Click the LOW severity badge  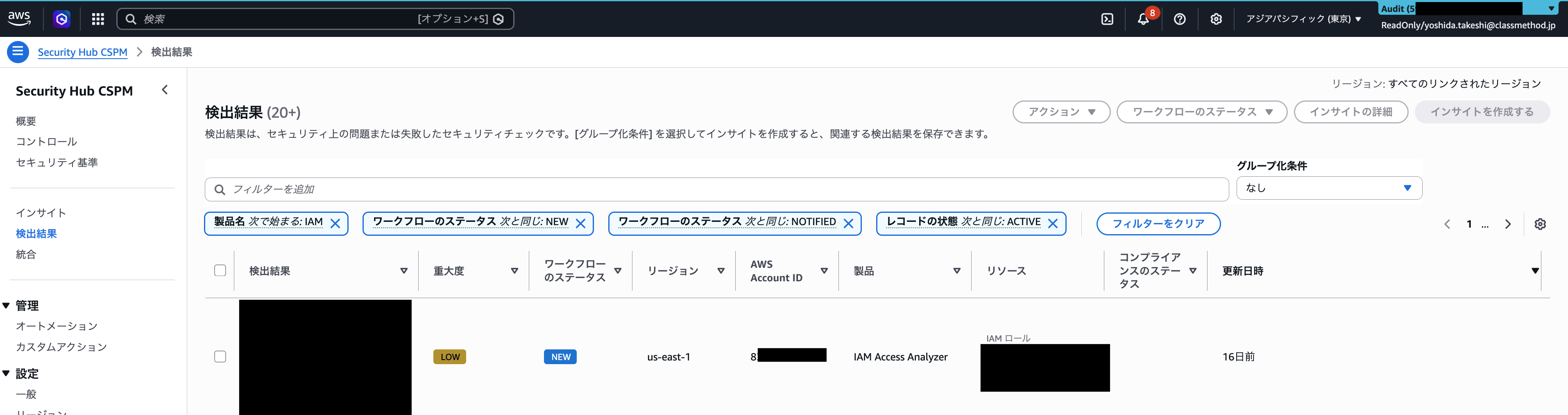coord(450,357)
